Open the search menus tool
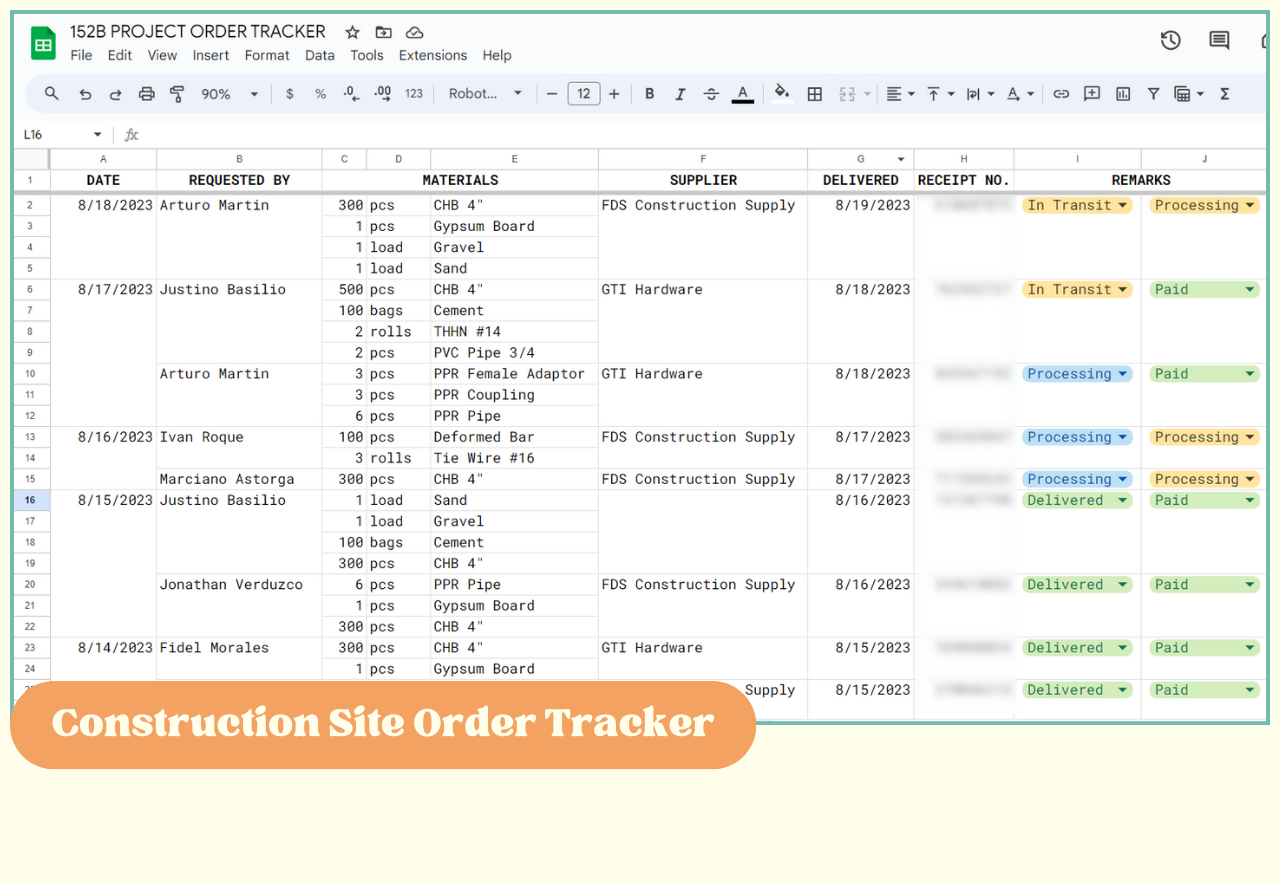The width and height of the screenshot is (1280, 885). [x=52, y=94]
